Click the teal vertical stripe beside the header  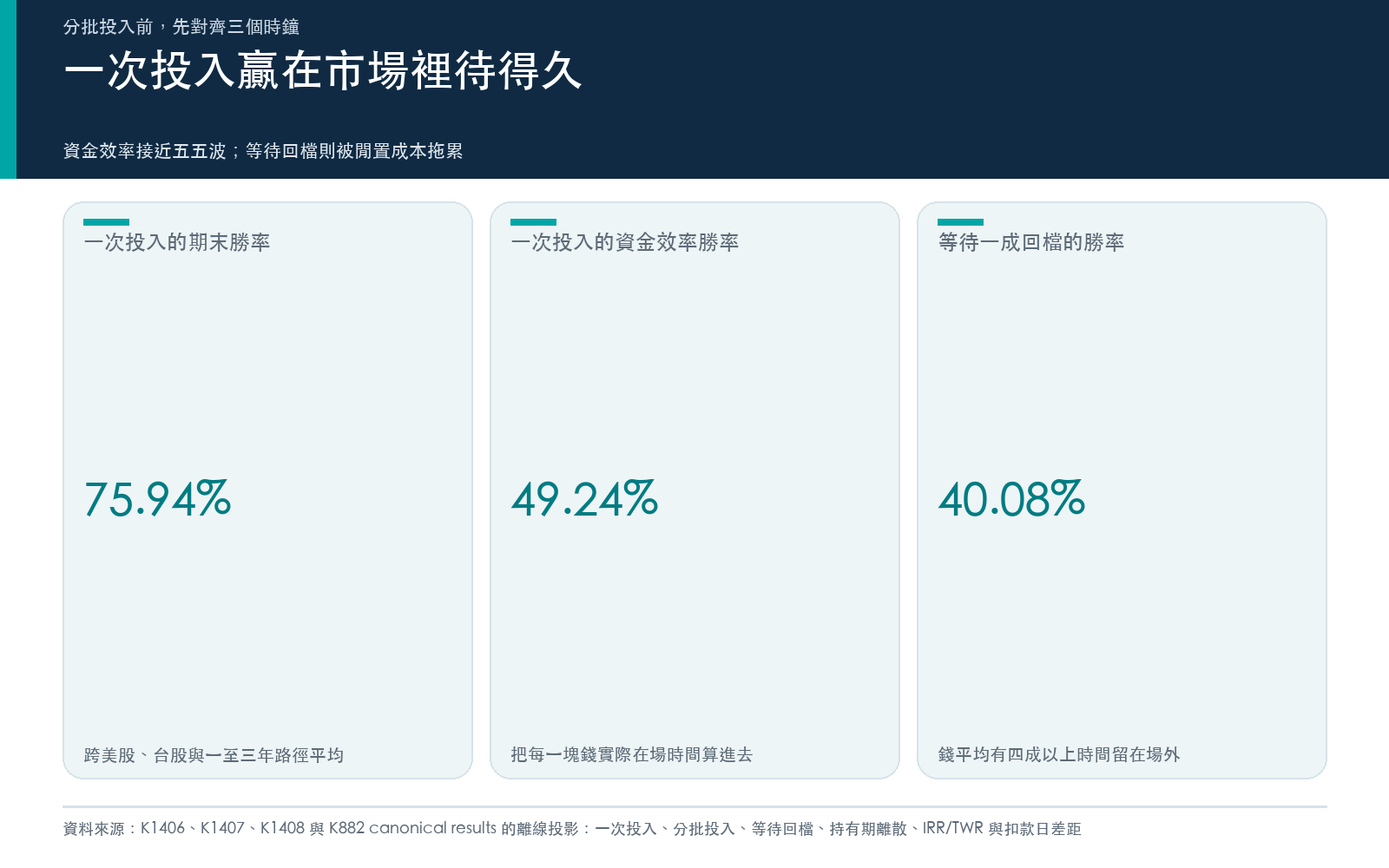tap(8, 89)
